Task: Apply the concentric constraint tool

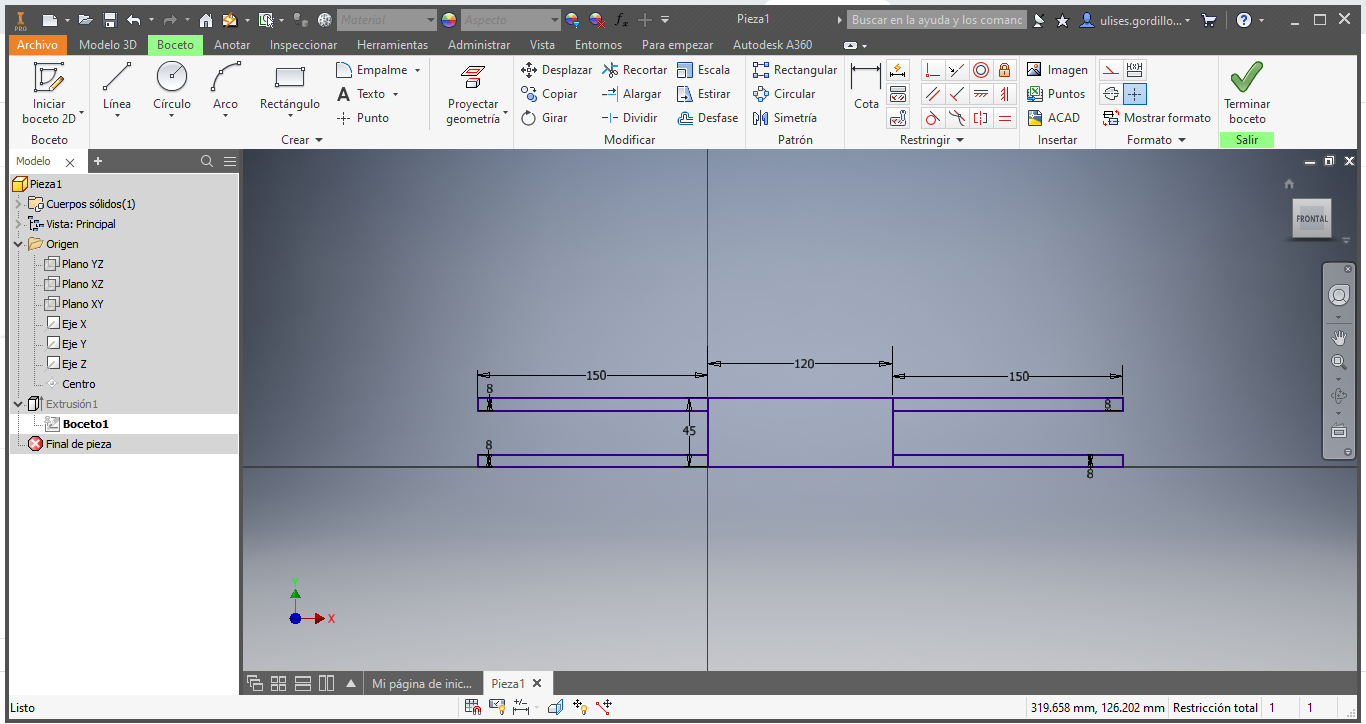Action: (x=981, y=70)
